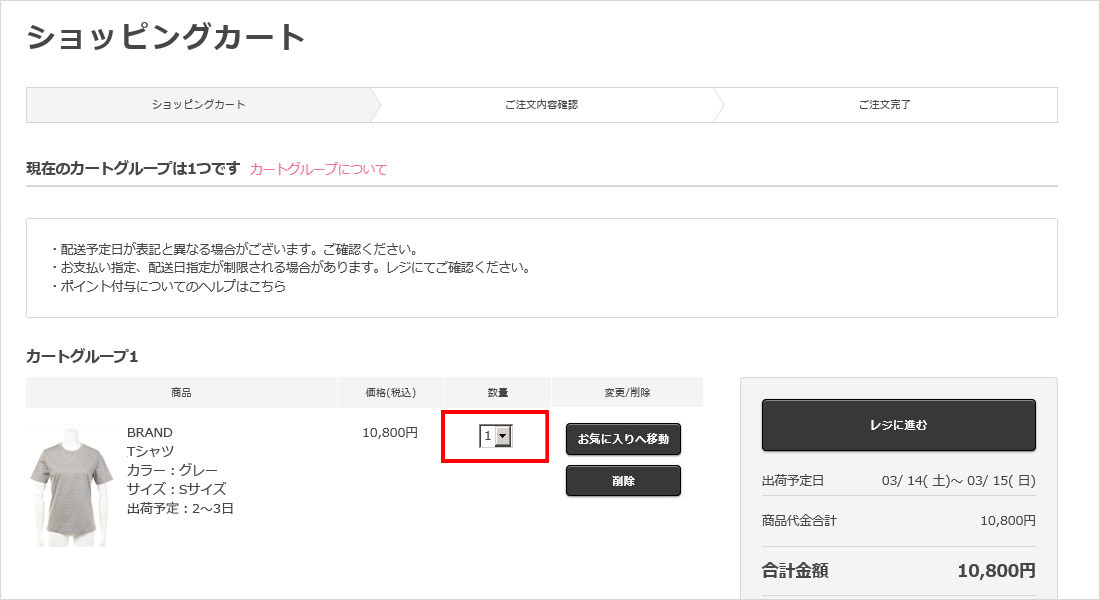Select the ショッピングカート progress step

tap(199, 105)
